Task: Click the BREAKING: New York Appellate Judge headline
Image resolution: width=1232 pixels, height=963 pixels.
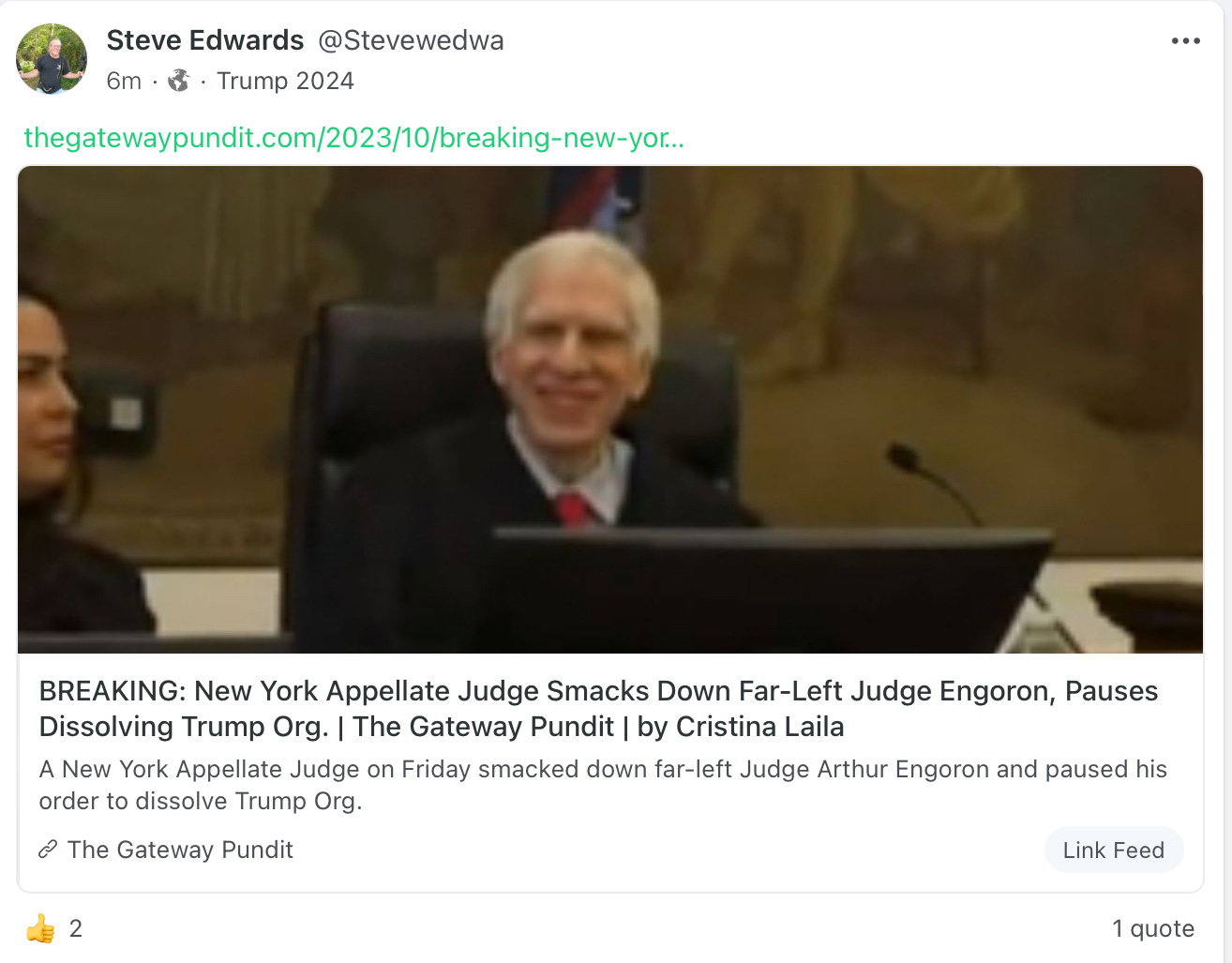Action: (598, 709)
